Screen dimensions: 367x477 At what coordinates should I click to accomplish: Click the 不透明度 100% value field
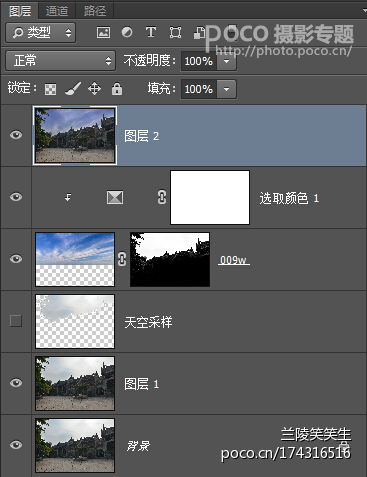click(x=199, y=61)
